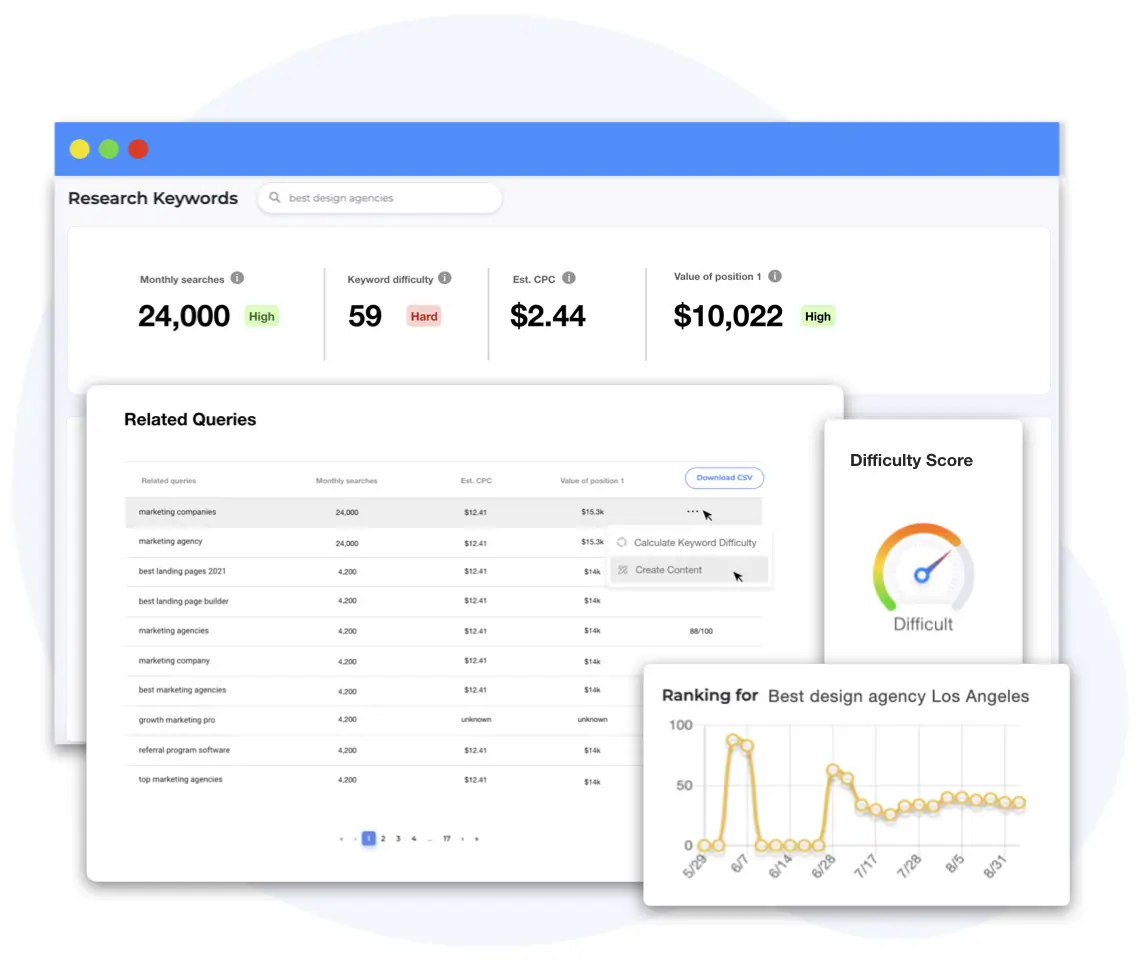
Task: Open info icon beside Value of position 1
Action: pos(775,276)
